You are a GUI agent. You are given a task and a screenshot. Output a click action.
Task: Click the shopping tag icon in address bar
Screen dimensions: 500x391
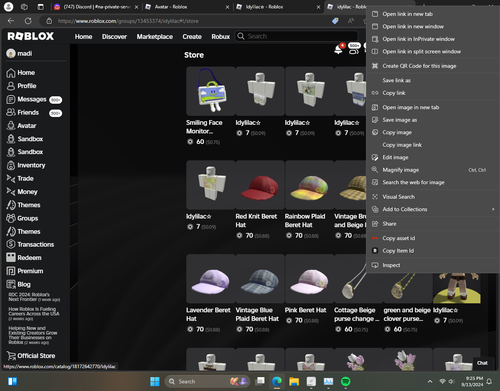pyautogui.click(x=335, y=21)
